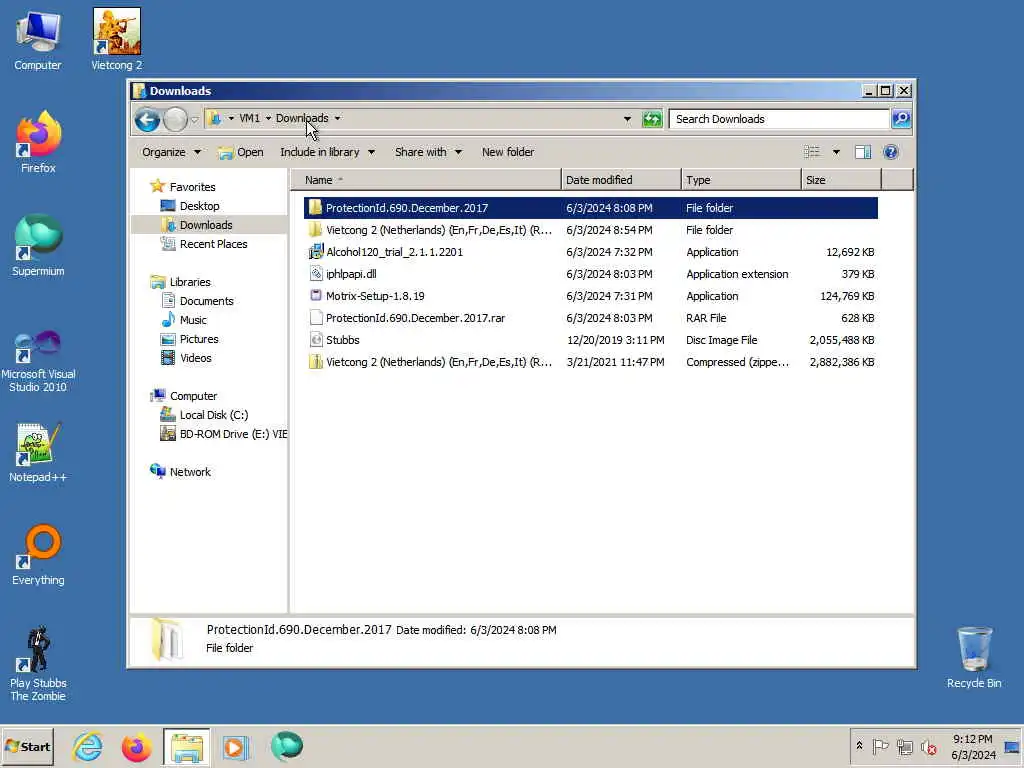Launch the Vietcong 2 desktop shortcut

click(x=116, y=39)
